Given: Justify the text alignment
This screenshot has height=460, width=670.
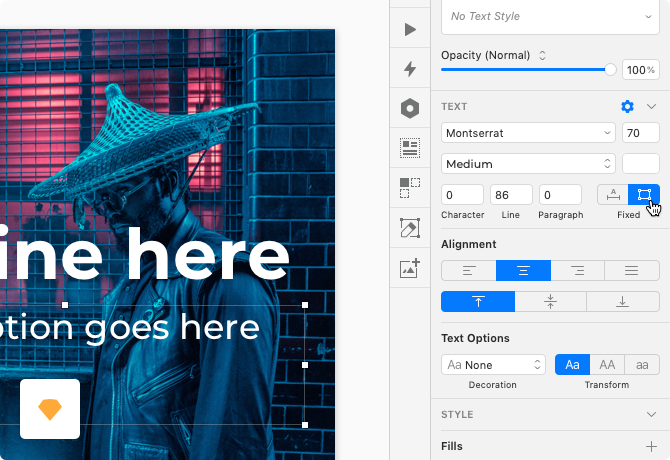Looking at the screenshot, I should click(x=632, y=271).
